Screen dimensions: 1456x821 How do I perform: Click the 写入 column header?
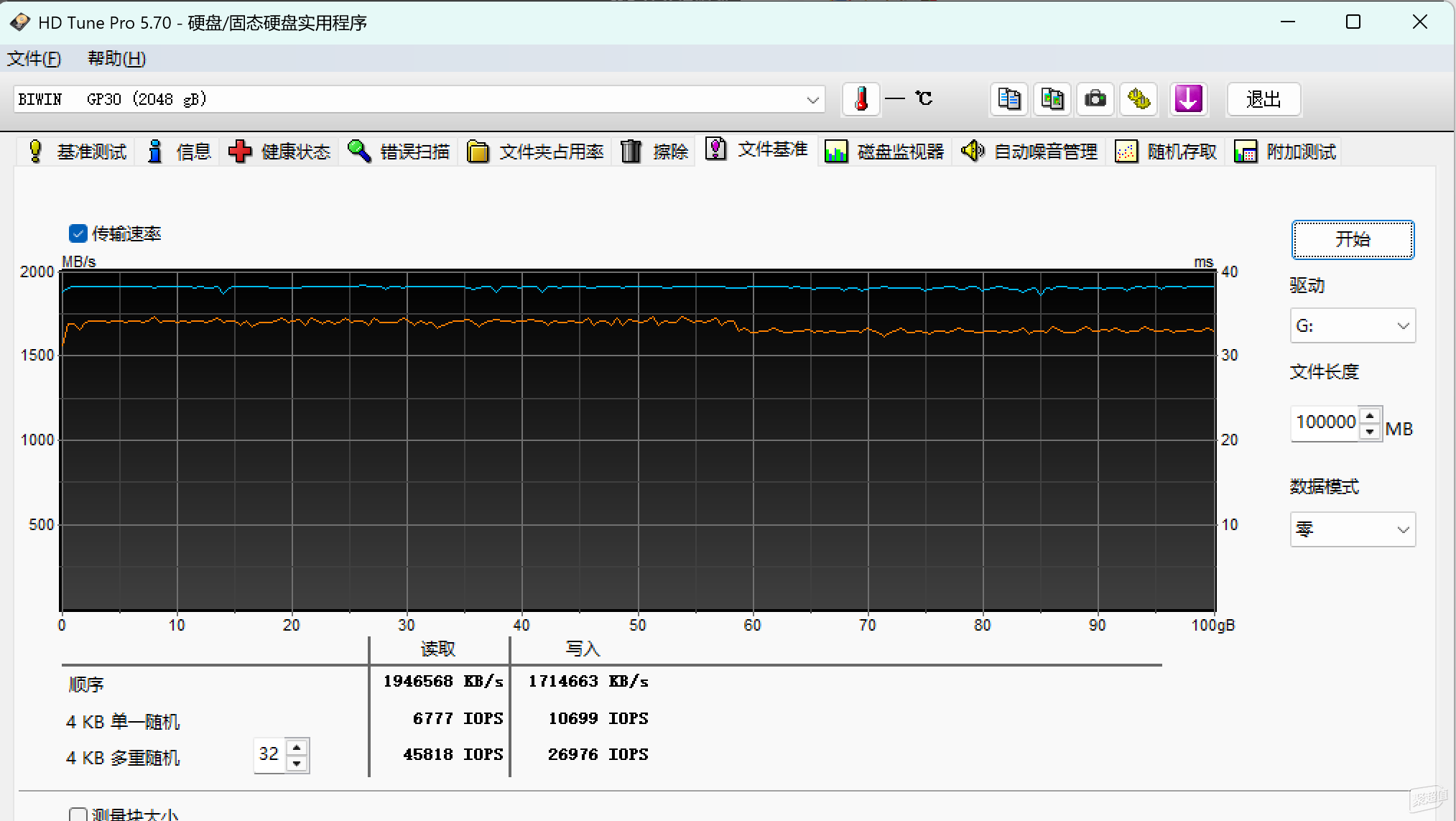(x=583, y=649)
